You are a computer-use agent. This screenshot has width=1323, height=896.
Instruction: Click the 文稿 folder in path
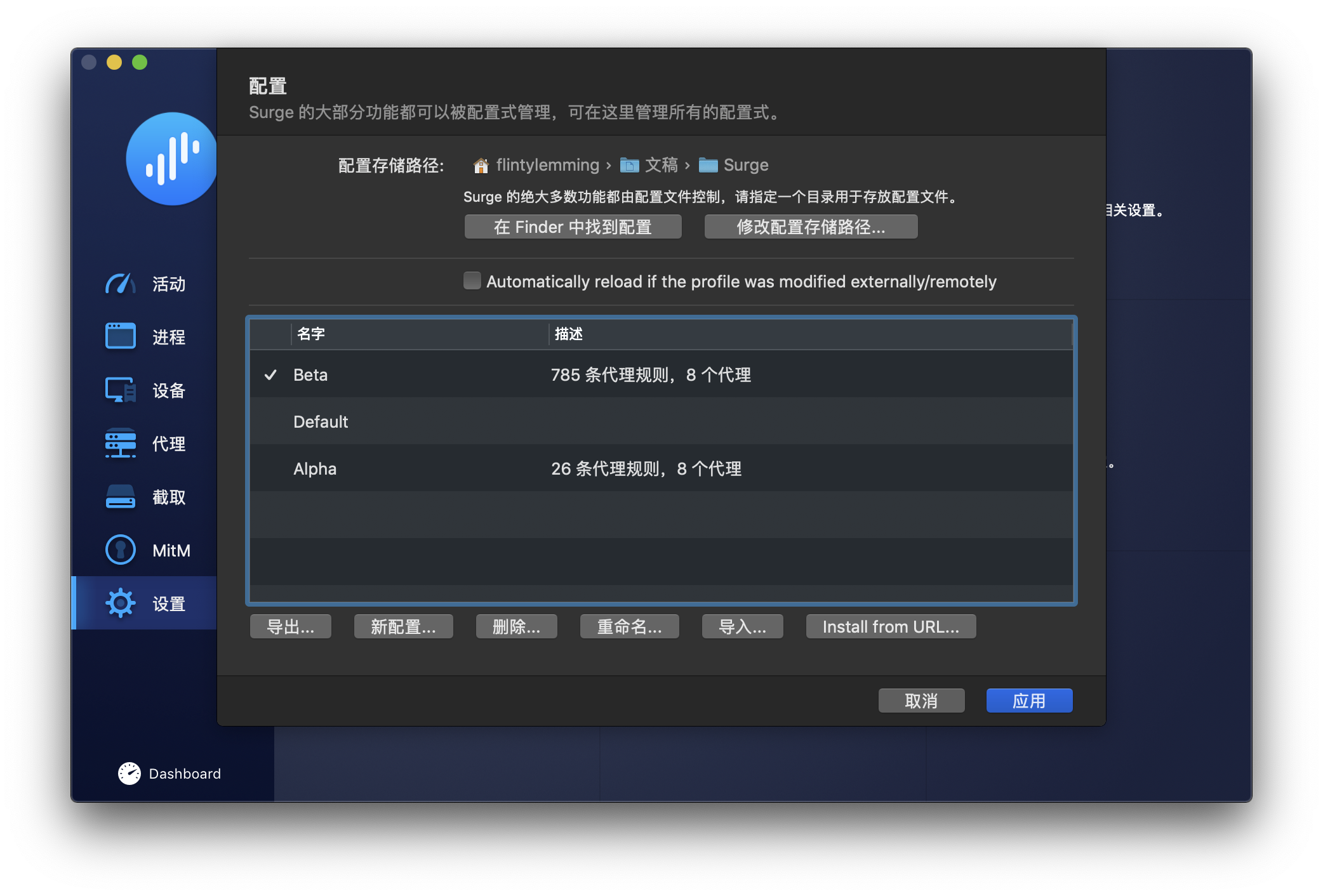(650, 165)
